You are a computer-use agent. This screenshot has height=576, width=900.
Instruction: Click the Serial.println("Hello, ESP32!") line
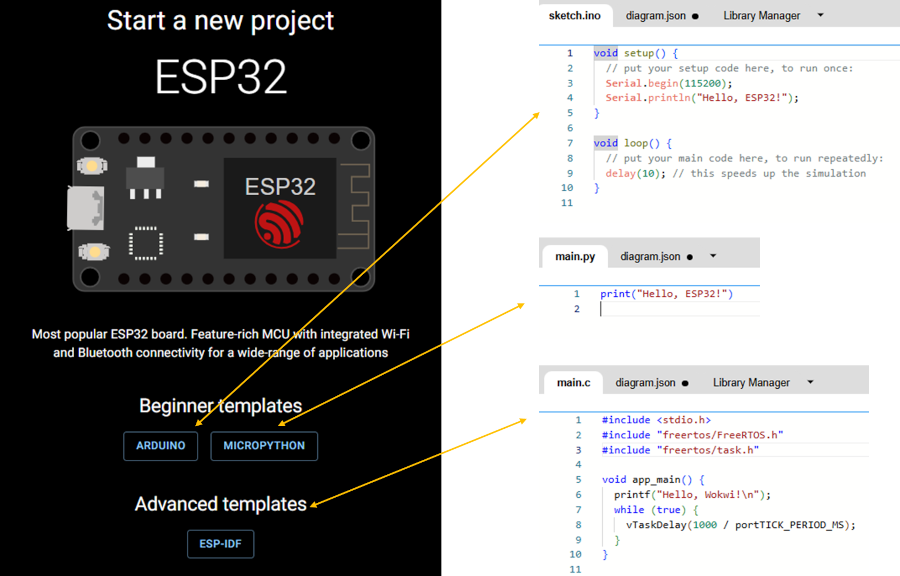(702, 98)
